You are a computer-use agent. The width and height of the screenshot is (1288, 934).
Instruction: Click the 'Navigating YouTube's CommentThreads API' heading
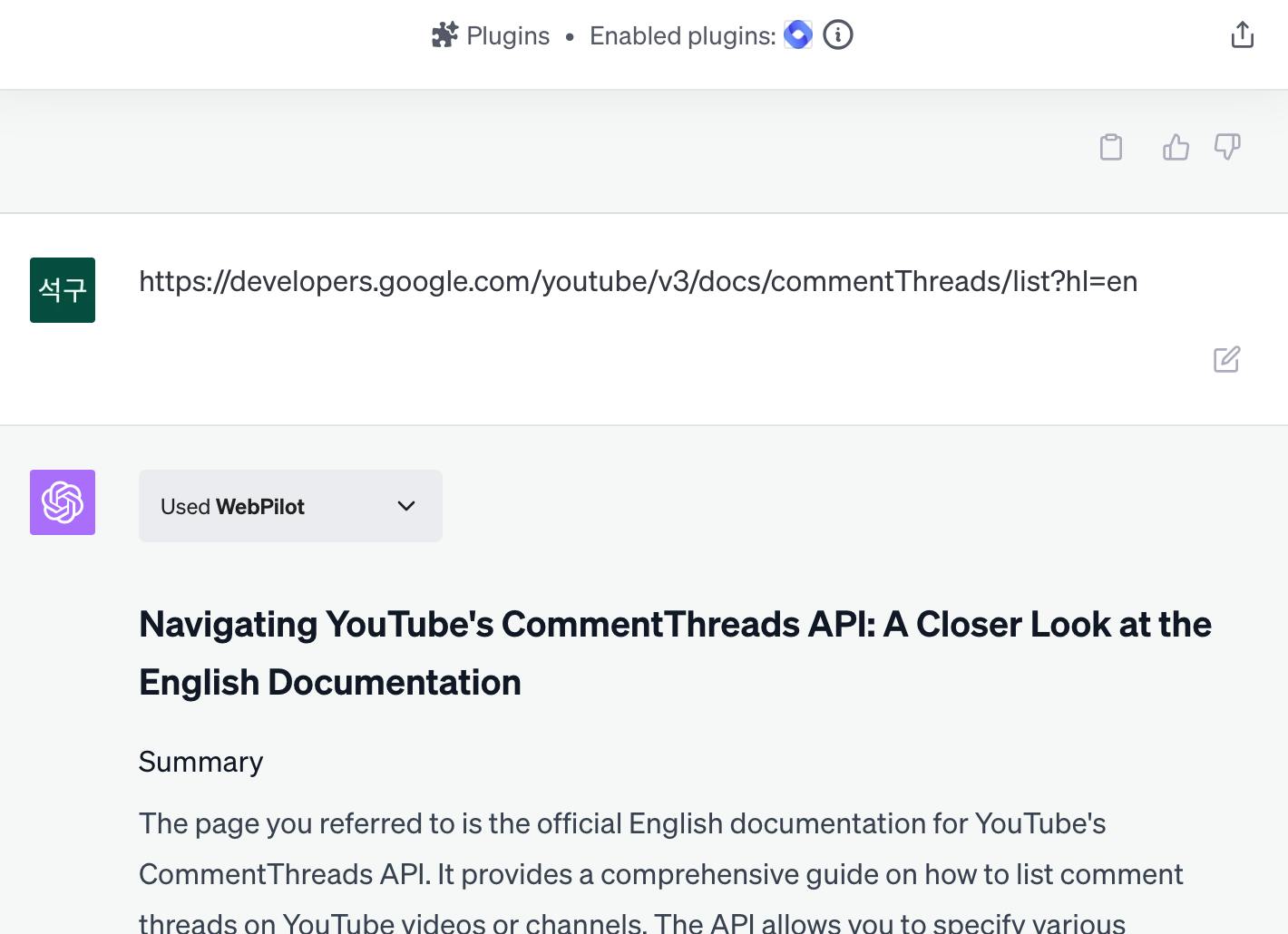[675, 653]
